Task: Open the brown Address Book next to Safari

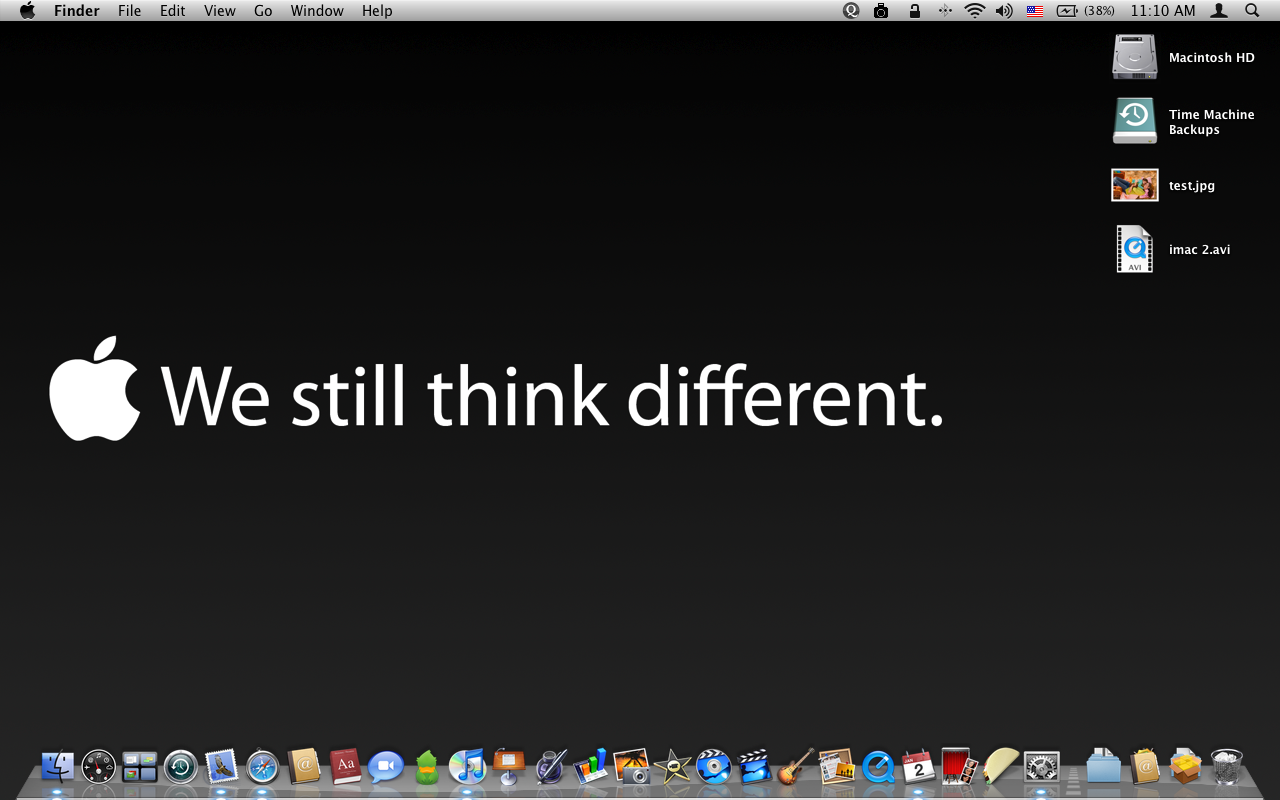Action: tap(304, 767)
